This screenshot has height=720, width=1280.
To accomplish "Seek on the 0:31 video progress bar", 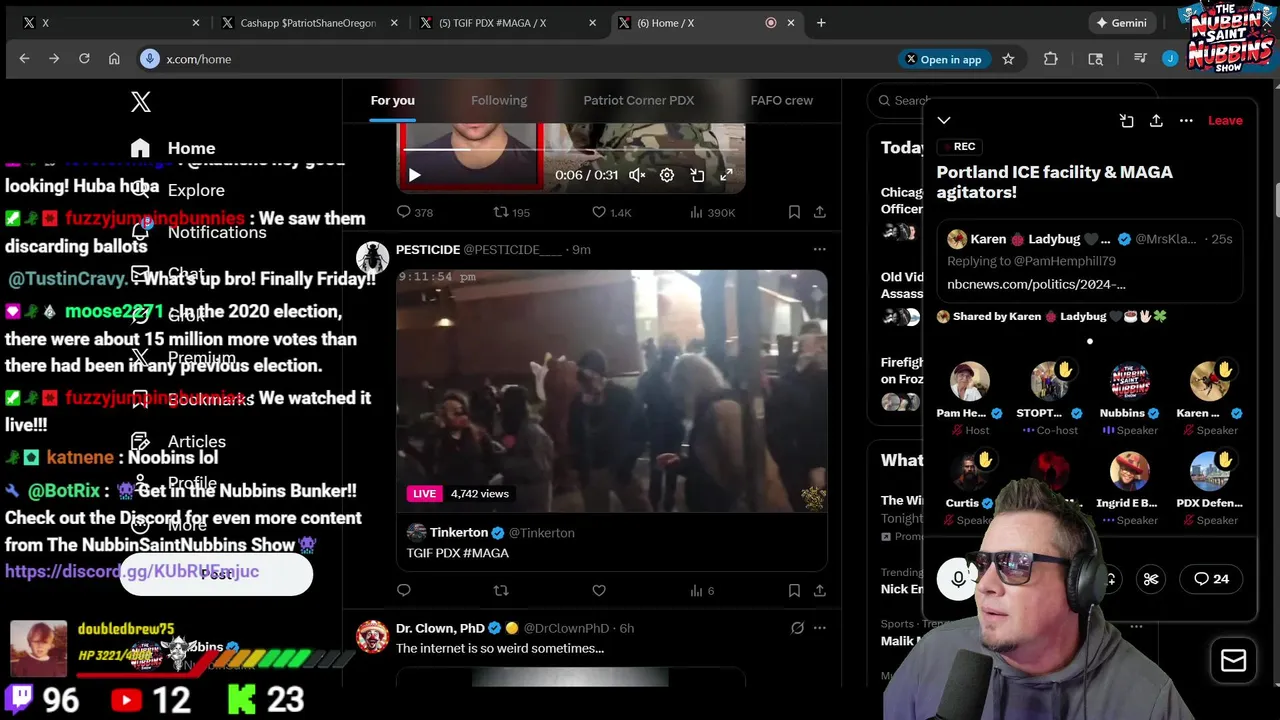I will [571, 150].
